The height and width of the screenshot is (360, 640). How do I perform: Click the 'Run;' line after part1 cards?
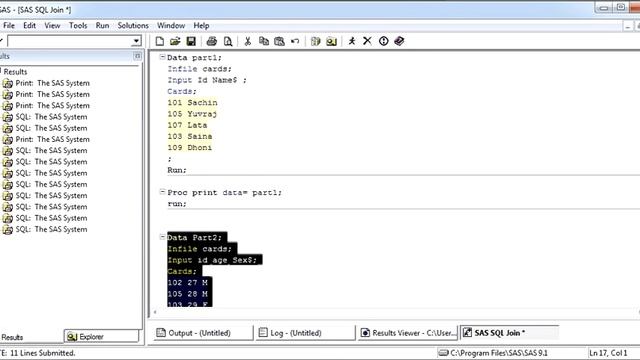(177, 170)
